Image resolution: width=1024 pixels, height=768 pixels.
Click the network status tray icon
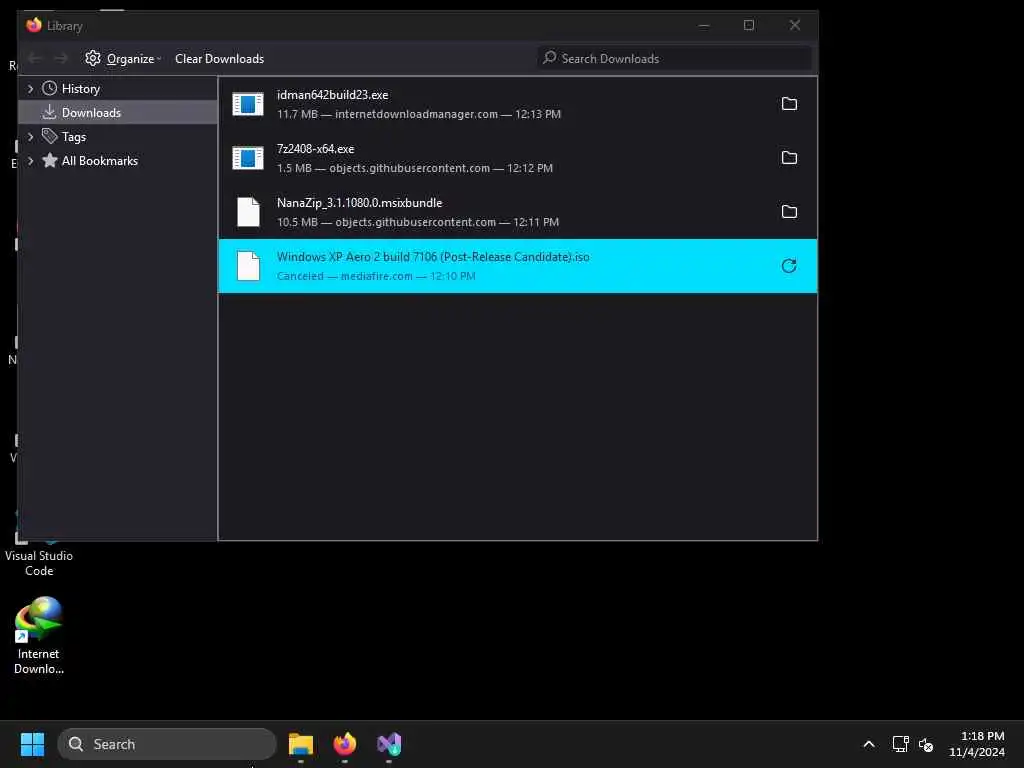[x=901, y=744]
